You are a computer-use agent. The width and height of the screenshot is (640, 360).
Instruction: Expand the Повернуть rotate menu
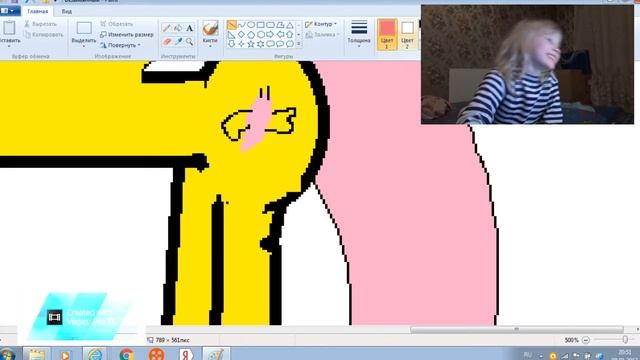click(x=120, y=45)
